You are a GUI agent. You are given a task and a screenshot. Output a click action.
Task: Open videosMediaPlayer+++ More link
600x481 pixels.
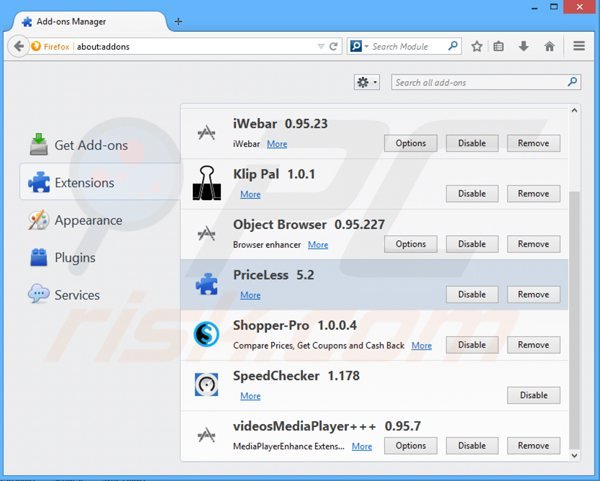tap(362, 447)
